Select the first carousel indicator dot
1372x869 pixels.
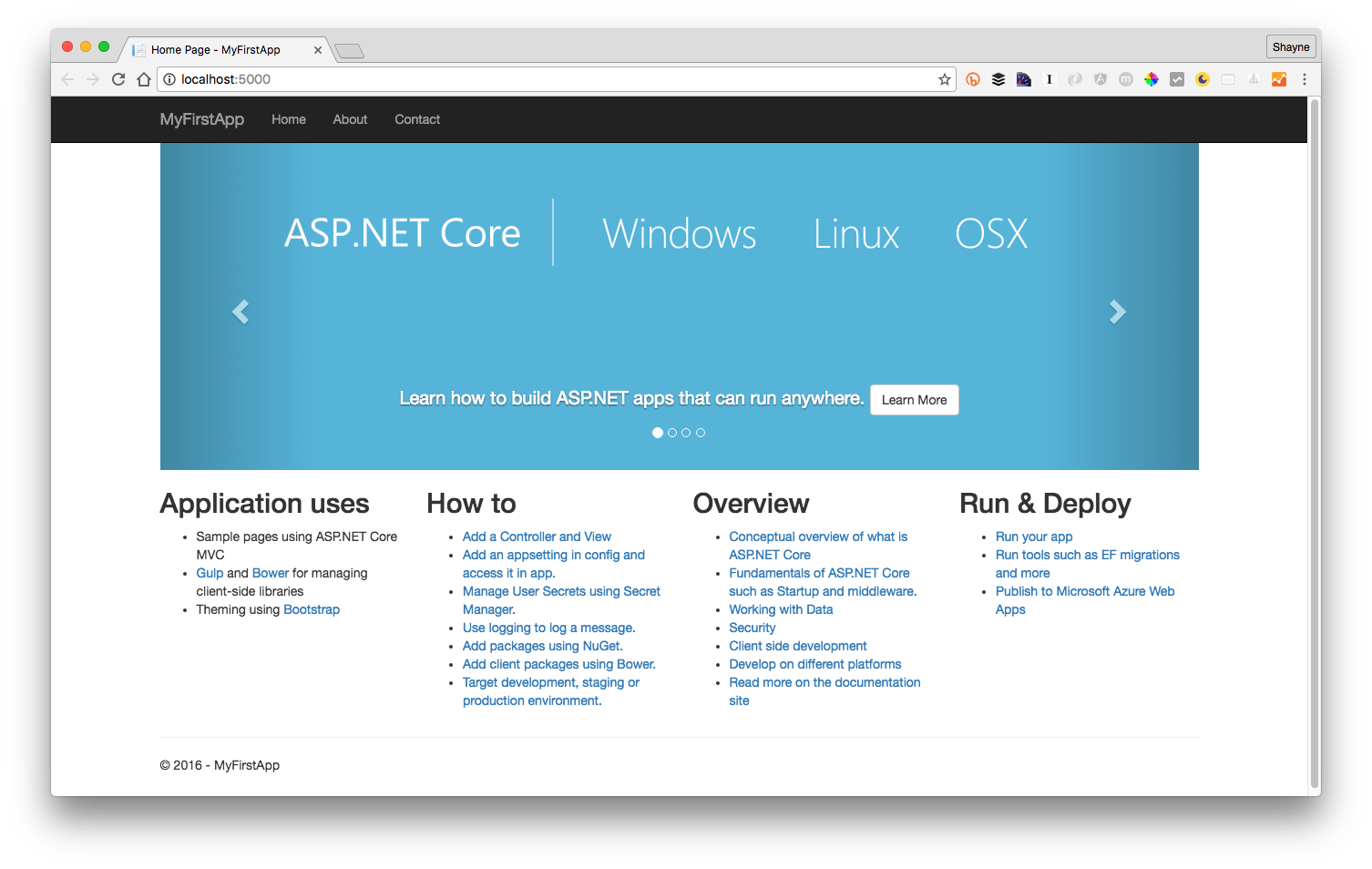click(x=658, y=432)
